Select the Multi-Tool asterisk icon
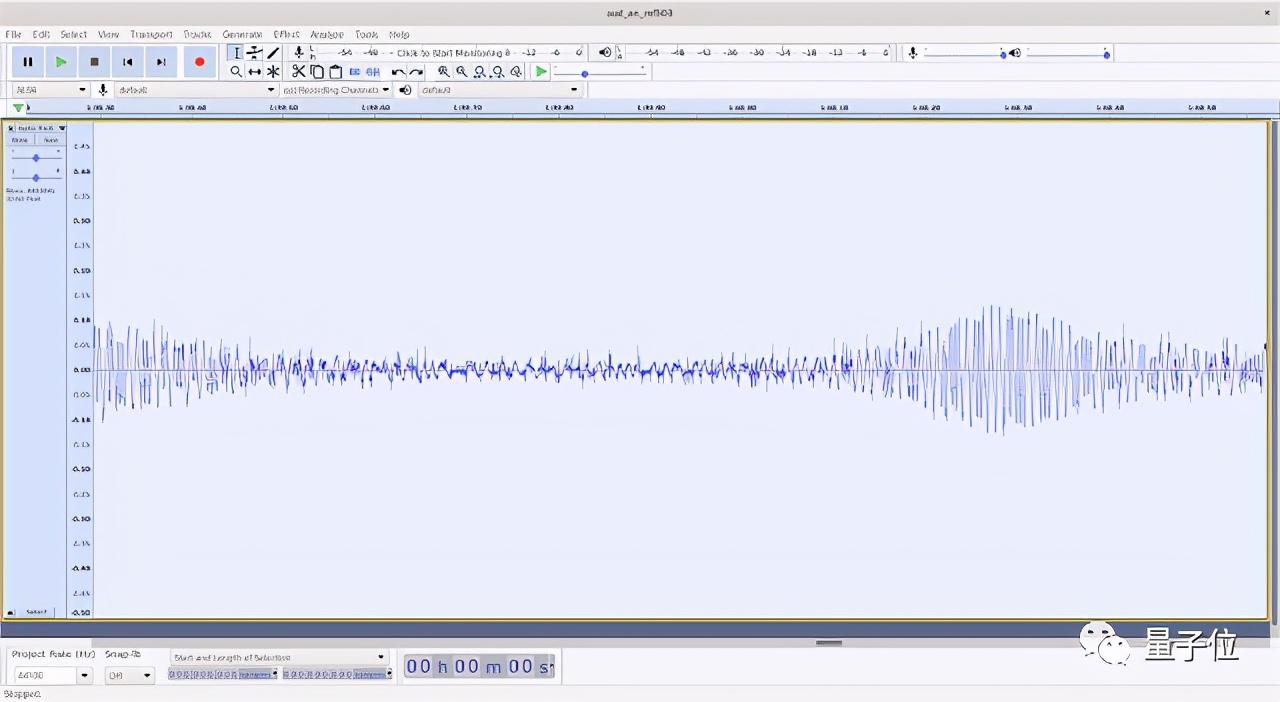 (x=273, y=72)
